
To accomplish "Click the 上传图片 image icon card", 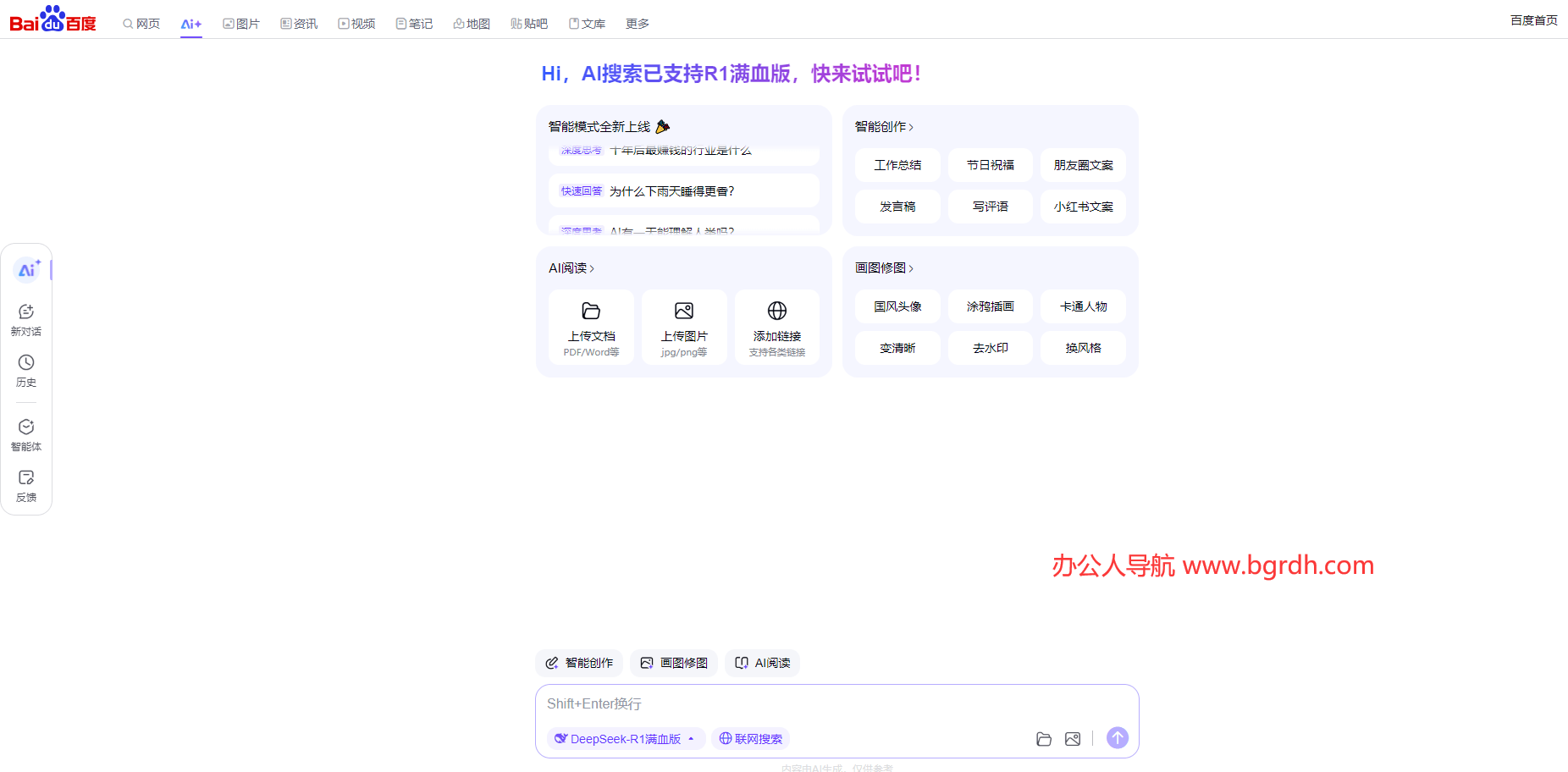I will pyautogui.click(x=684, y=328).
